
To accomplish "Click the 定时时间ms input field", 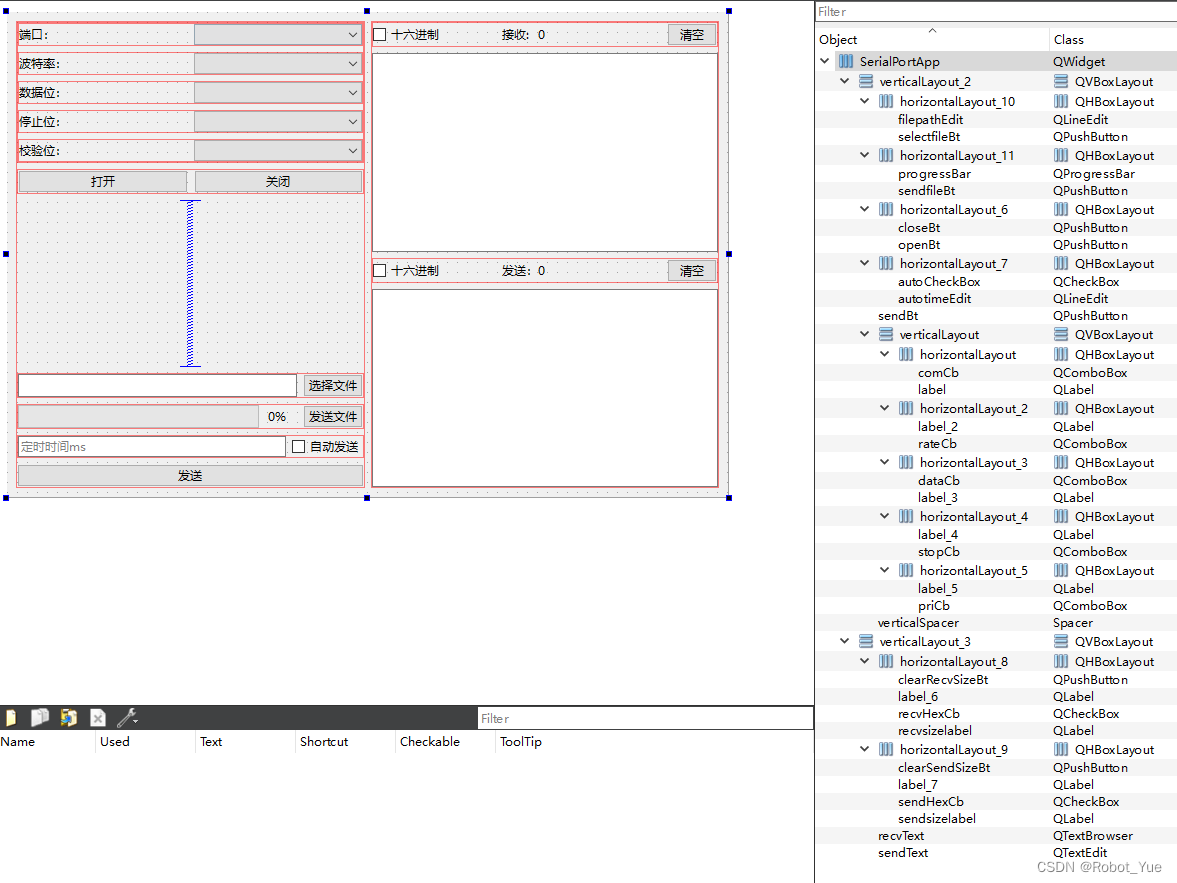I will pos(152,447).
